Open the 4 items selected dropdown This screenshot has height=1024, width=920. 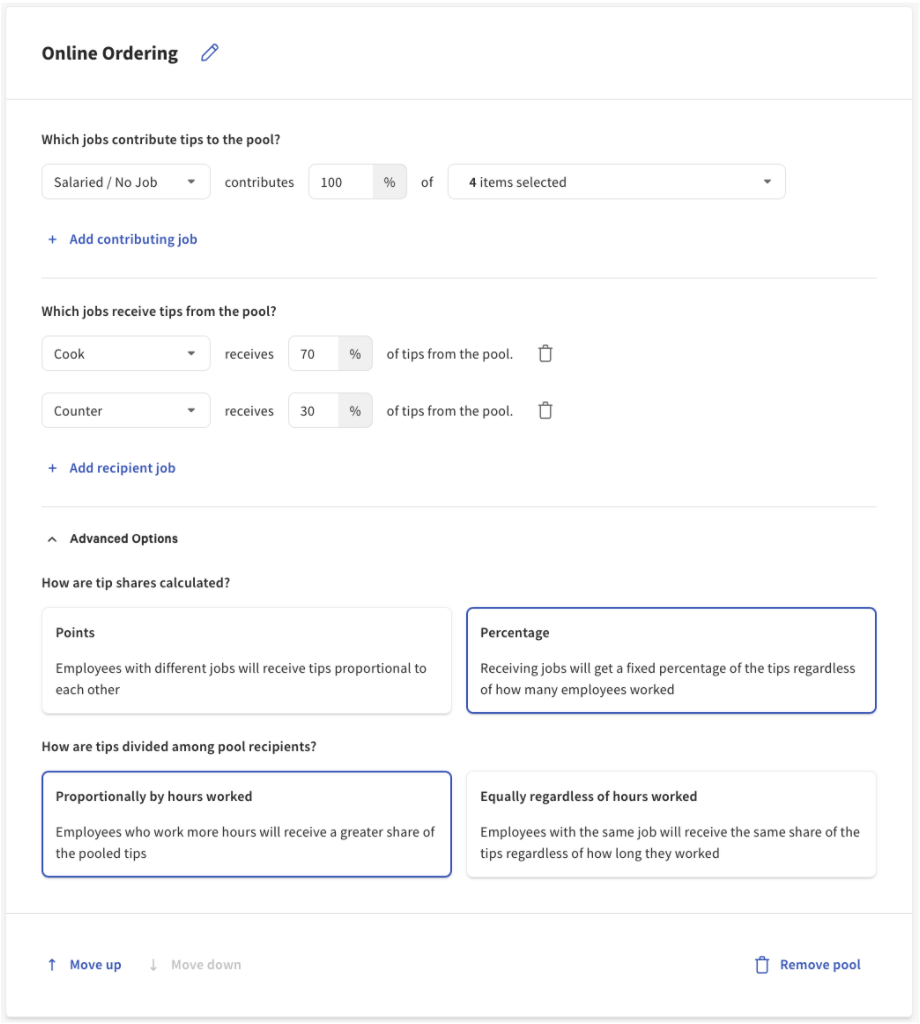616,183
